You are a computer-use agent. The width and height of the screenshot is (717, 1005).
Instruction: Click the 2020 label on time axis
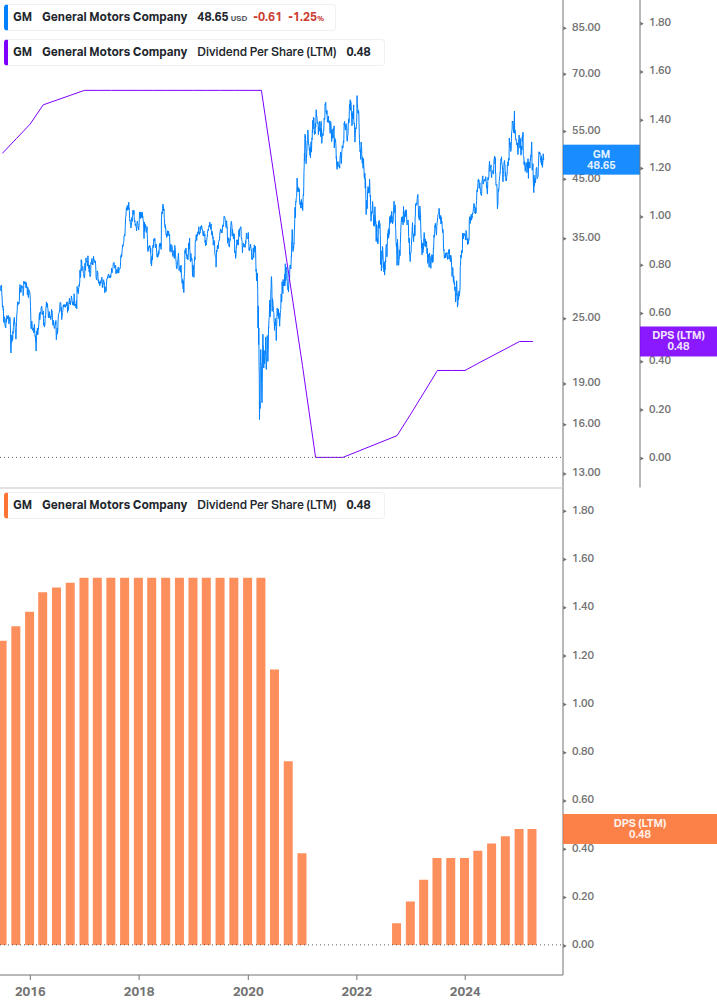pos(248,992)
